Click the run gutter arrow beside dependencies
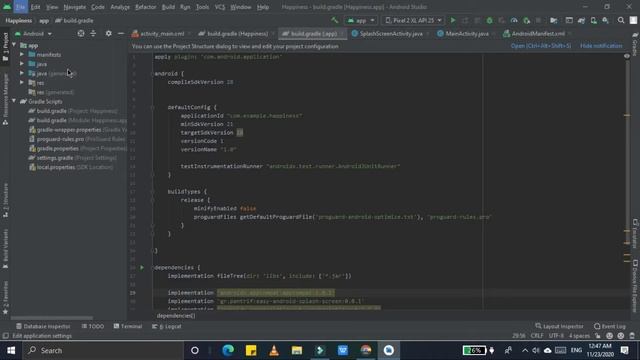Viewport: 640px width, 360px height. tap(142, 267)
